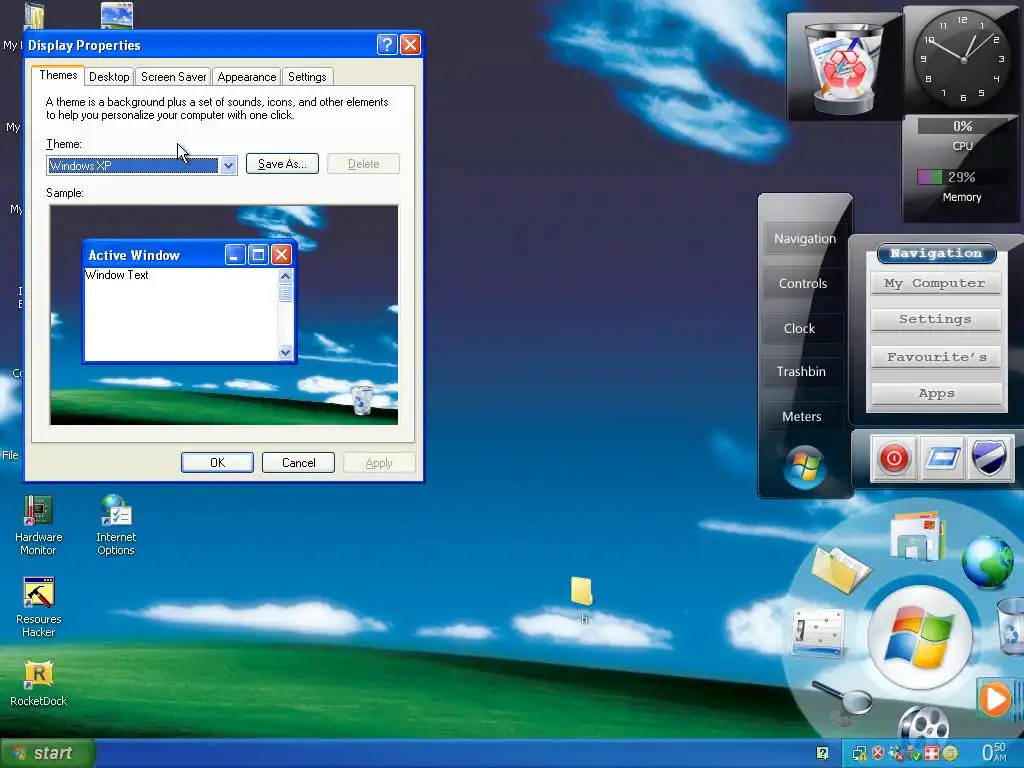Viewport: 1024px width, 768px height.
Task: Click the red square tray icon
Action: tap(932, 754)
